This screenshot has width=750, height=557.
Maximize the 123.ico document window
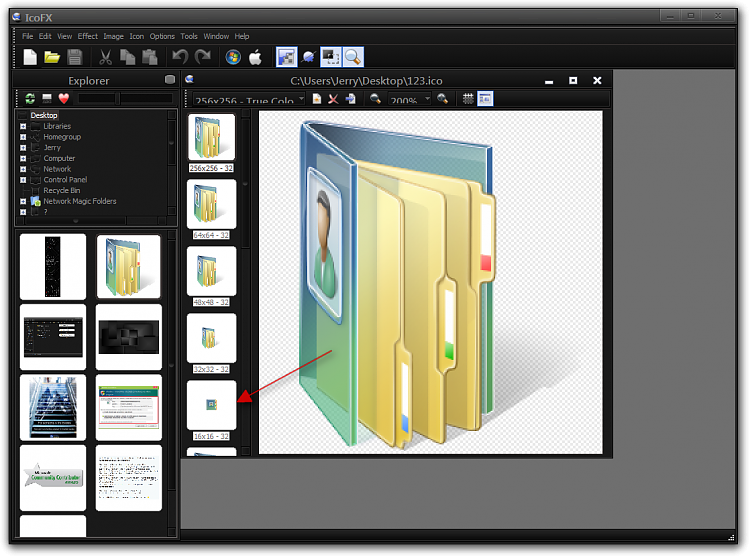[x=573, y=80]
